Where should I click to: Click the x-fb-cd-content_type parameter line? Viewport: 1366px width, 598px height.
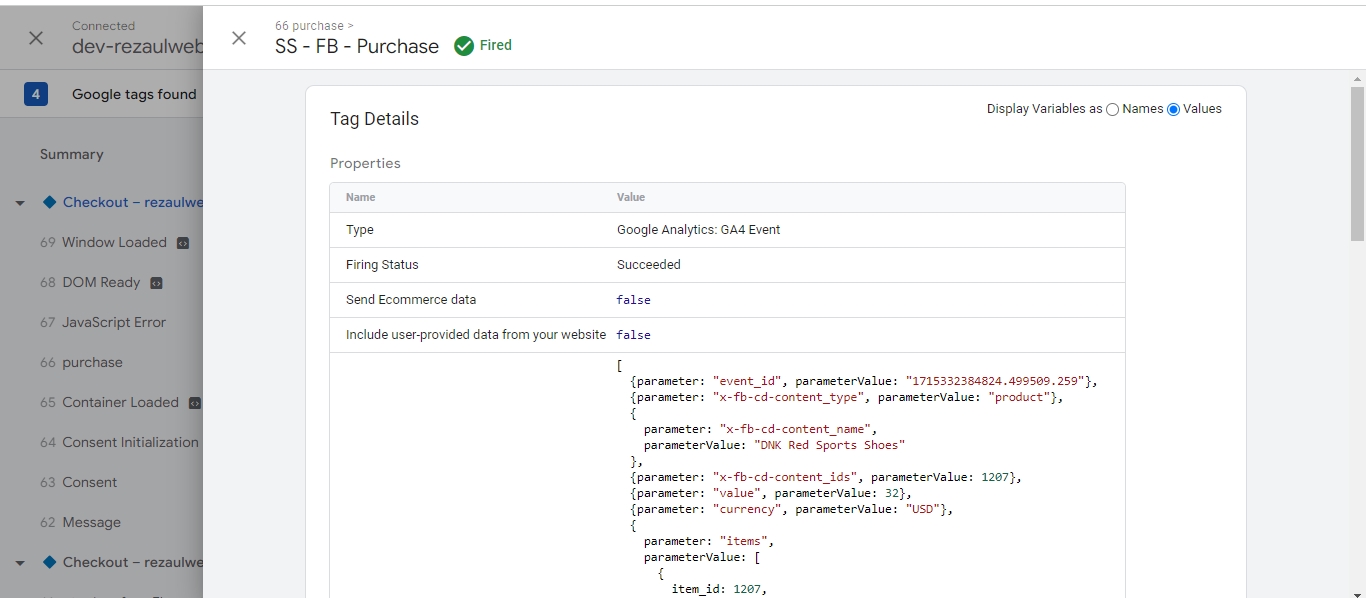coord(847,397)
